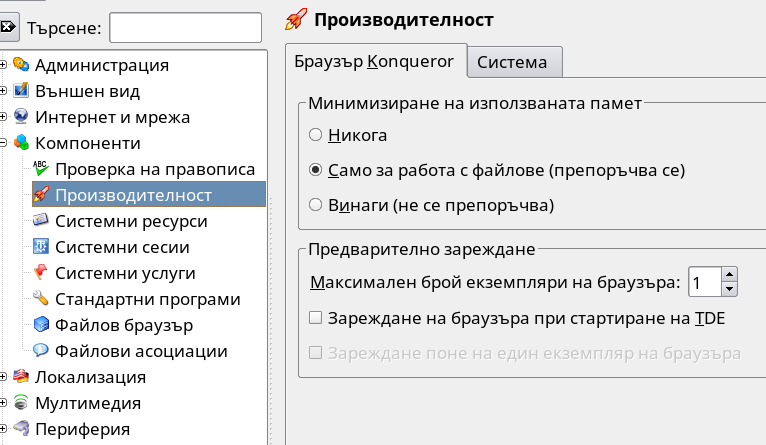Click the Стандартни програми wrench icon
The height and width of the screenshot is (445, 766).
tap(41, 298)
